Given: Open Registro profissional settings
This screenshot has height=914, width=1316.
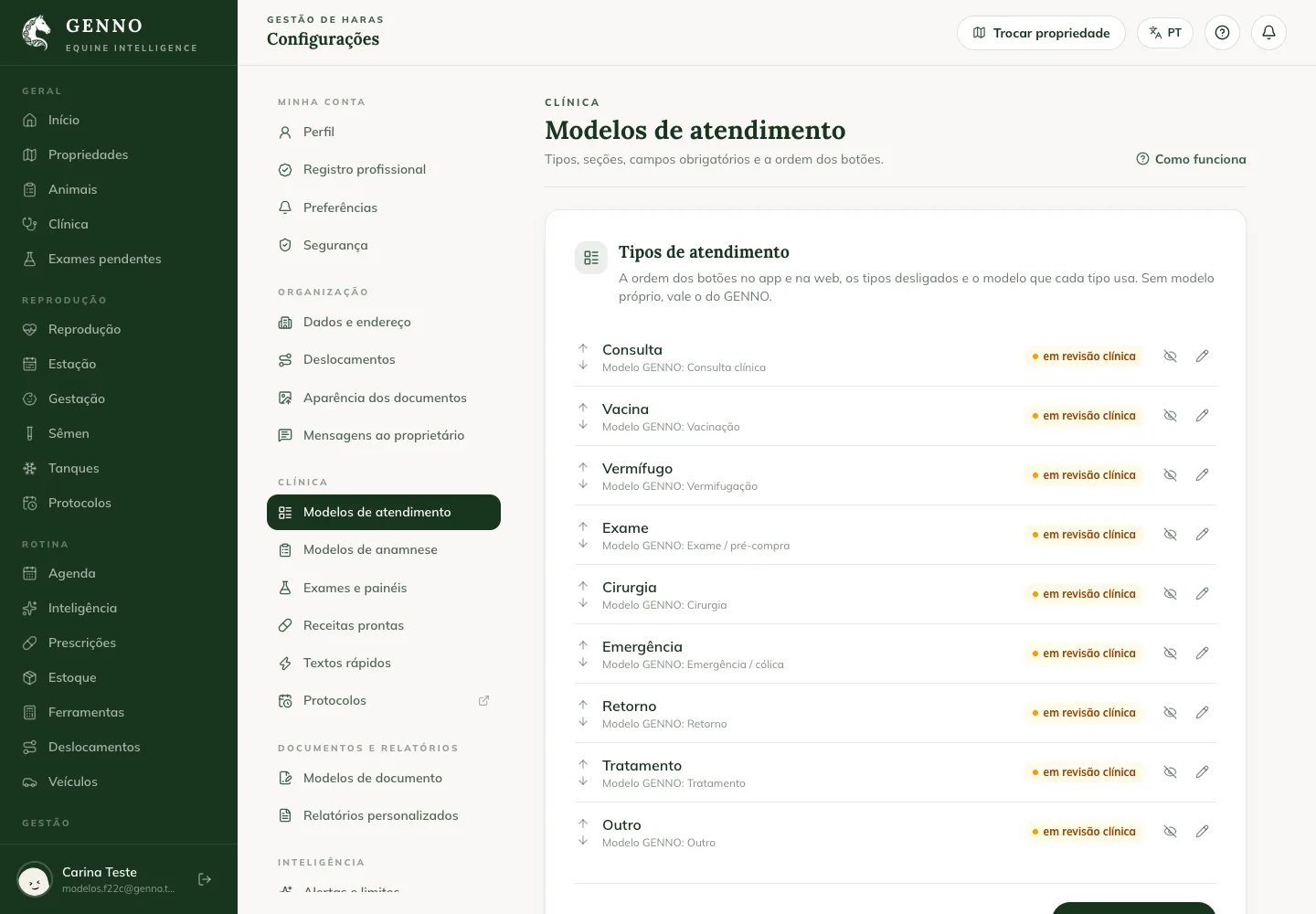Looking at the screenshot, I should pos(384,169).
